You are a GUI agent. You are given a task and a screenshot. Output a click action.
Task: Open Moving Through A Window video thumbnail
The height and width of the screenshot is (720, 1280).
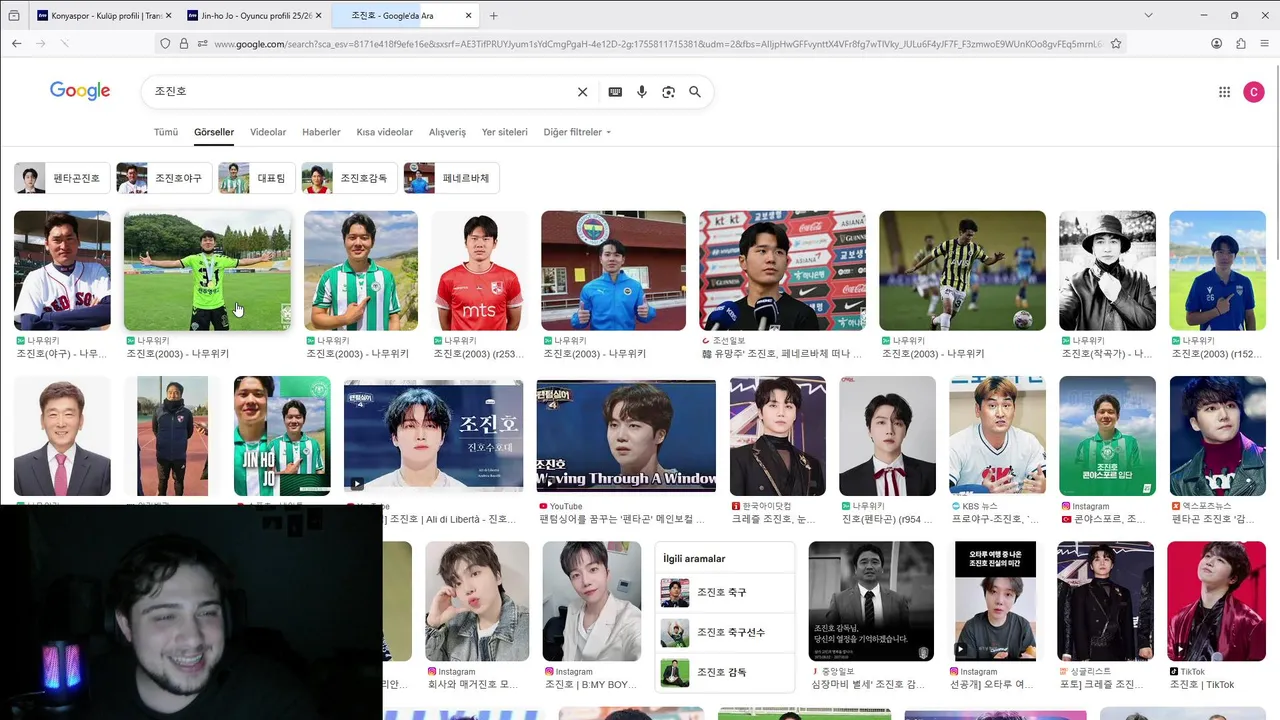point(626,436)
